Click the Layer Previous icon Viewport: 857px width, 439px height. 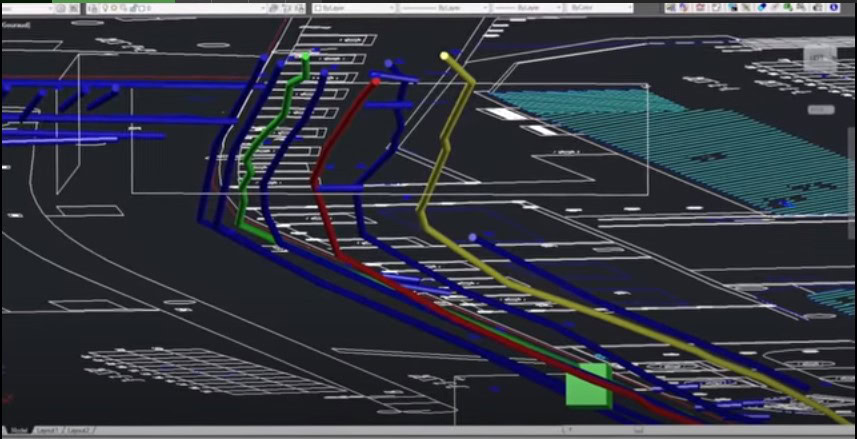[x=287, y=8]
